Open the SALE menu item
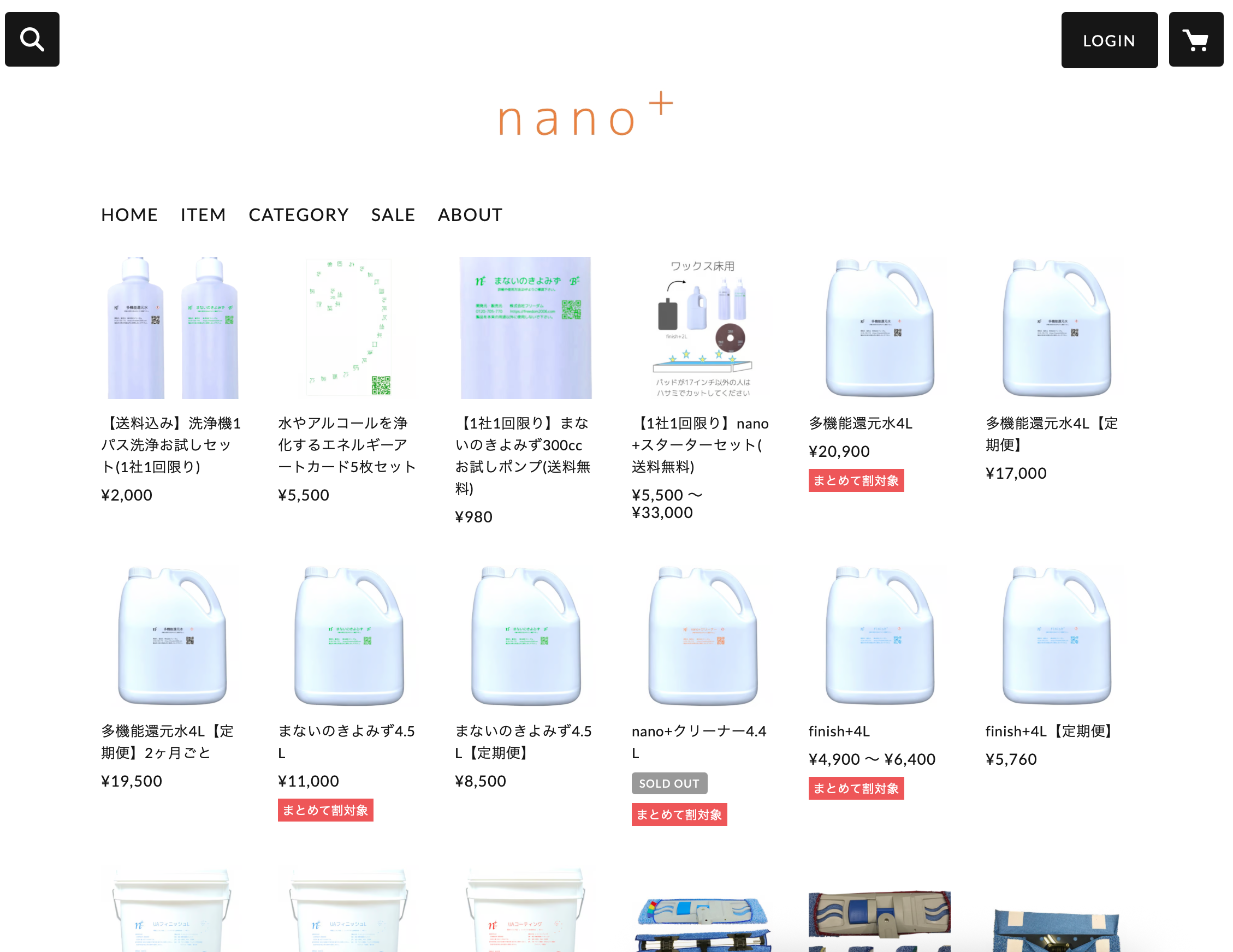1233x952 pixels. pyautogui.click(x=393, y=215)
